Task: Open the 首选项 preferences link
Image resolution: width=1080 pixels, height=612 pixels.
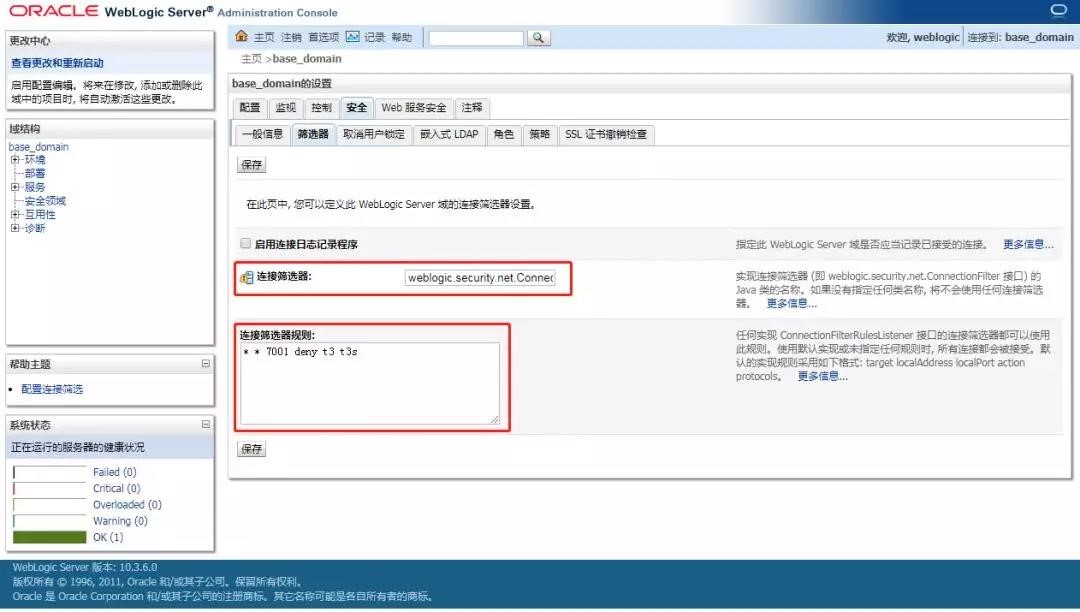Action: tap(324, 37)
